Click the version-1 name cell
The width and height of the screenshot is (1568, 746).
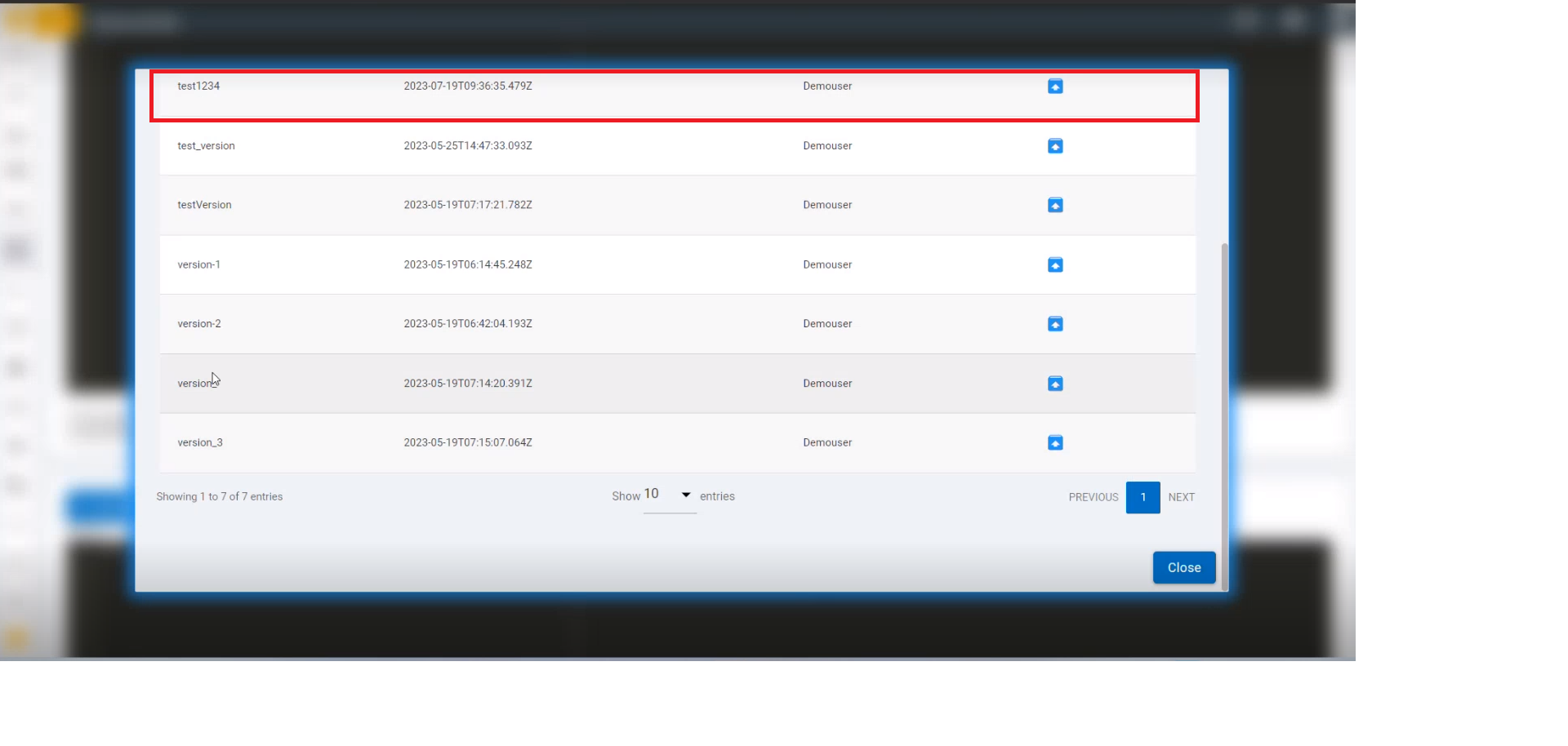click(198, 264)
